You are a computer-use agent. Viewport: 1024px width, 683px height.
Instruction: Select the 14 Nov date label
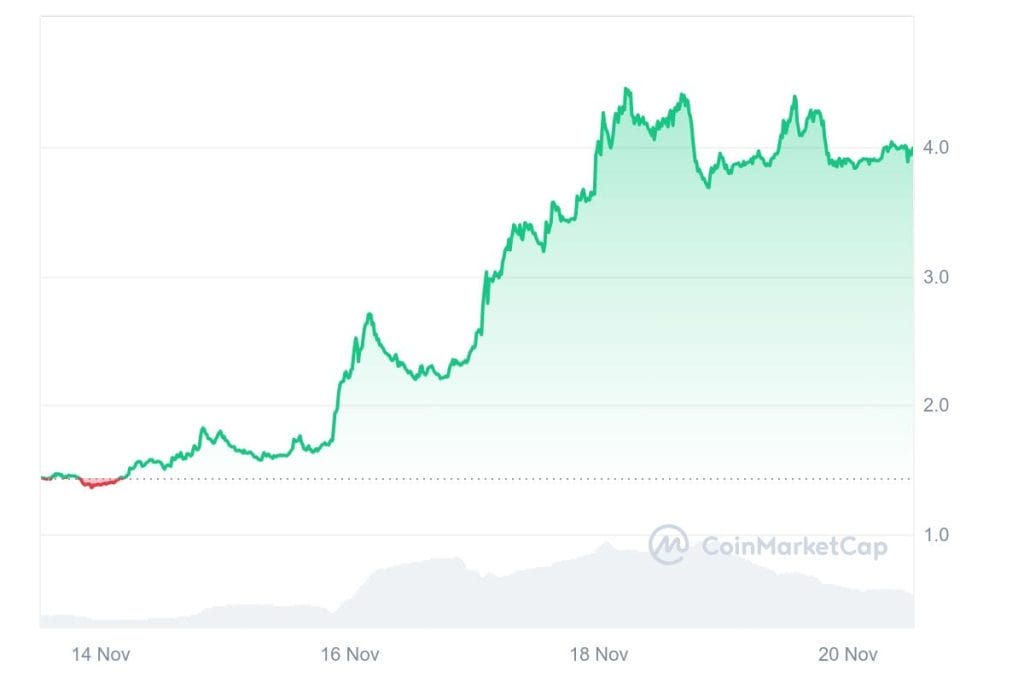pyautogui.click(x=101, y=655)
